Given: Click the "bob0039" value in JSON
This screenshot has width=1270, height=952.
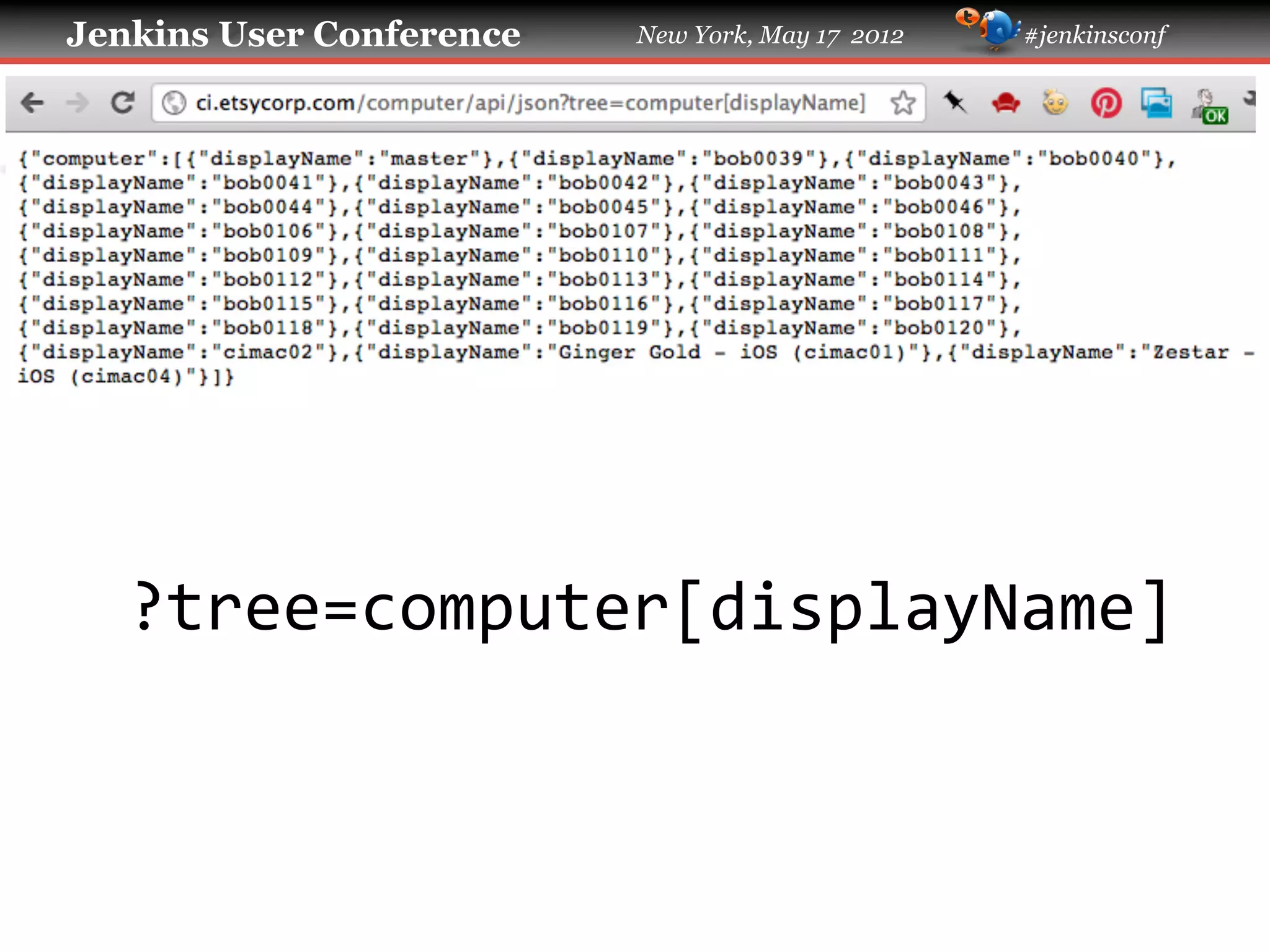Looking at the screenshot, I should (x=765, y=159).
